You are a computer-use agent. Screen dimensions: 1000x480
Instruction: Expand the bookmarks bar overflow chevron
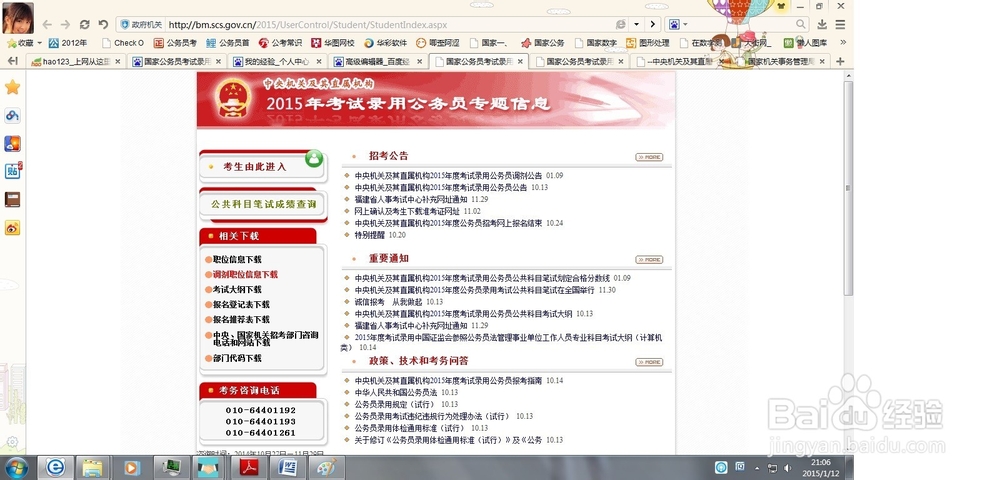point(842,43)
